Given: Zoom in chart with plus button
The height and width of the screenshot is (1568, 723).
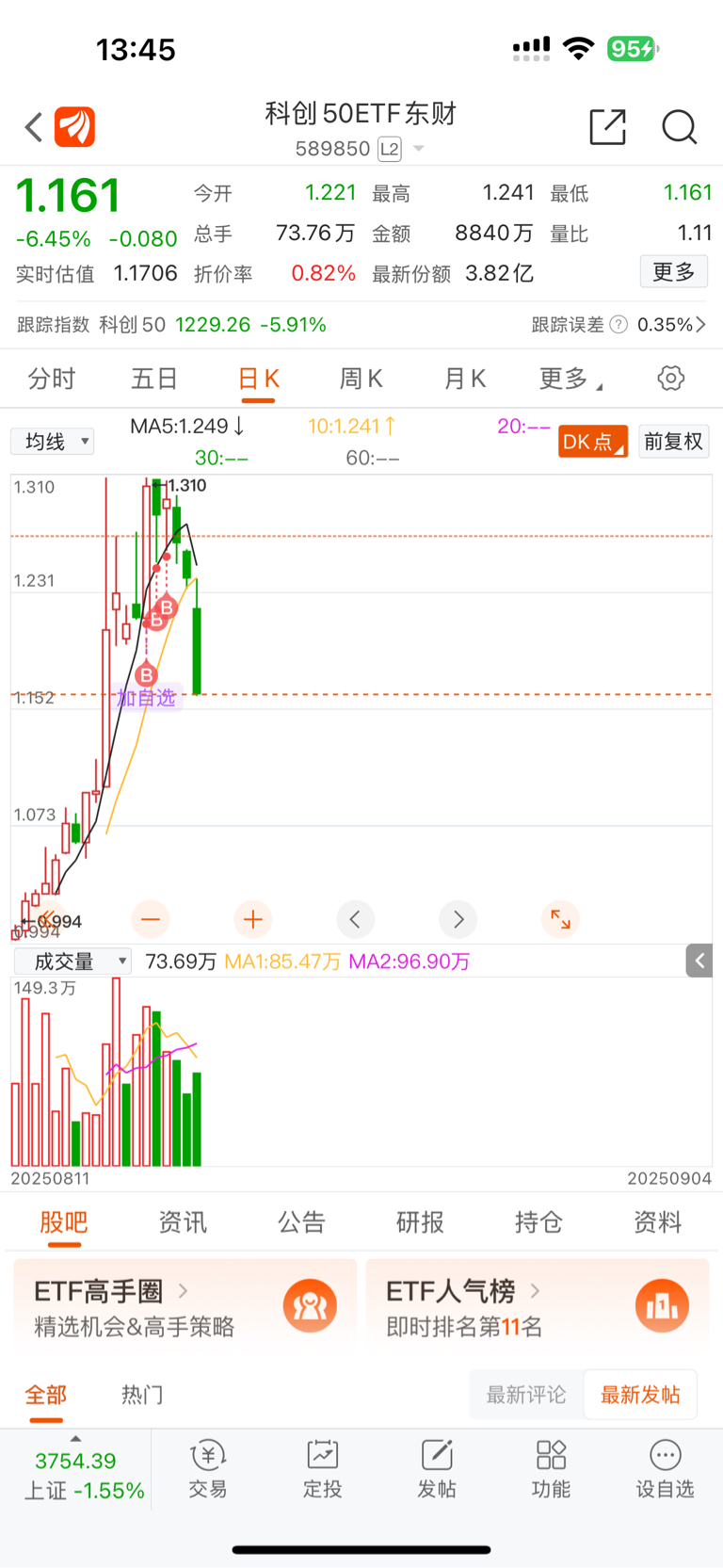Looking at the screenshot, I should pos(252,919).
